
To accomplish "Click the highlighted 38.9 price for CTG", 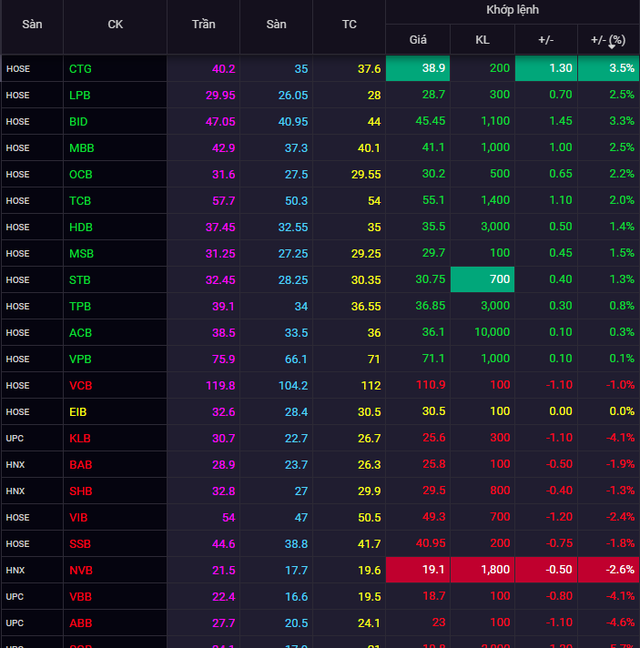I will [x=417, y=68].
